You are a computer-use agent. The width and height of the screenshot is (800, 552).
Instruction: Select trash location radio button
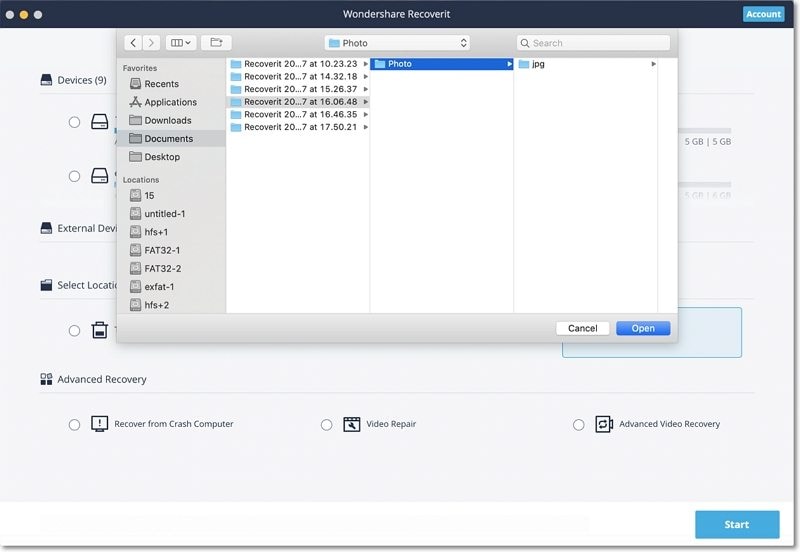[x=74, y=331]
